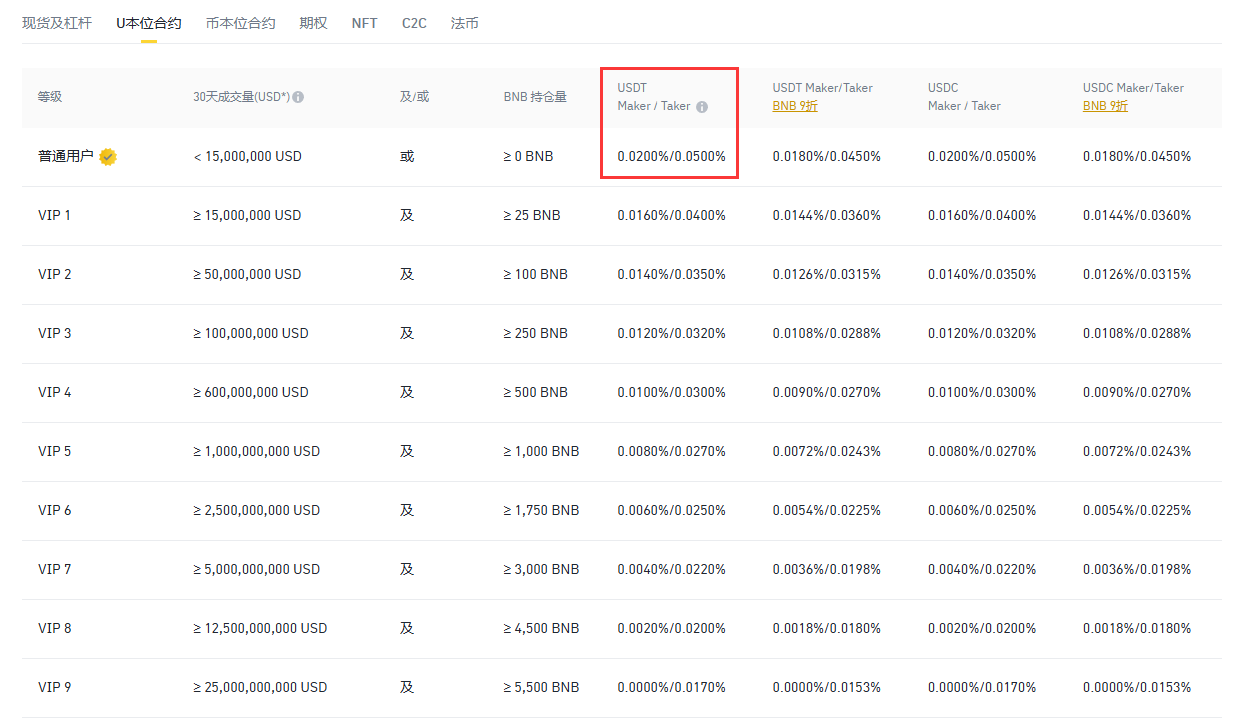
Task: Click the 0.0036%/0.0198% cell under USDT BNB 9折
Action: click(x=827, y=569)
